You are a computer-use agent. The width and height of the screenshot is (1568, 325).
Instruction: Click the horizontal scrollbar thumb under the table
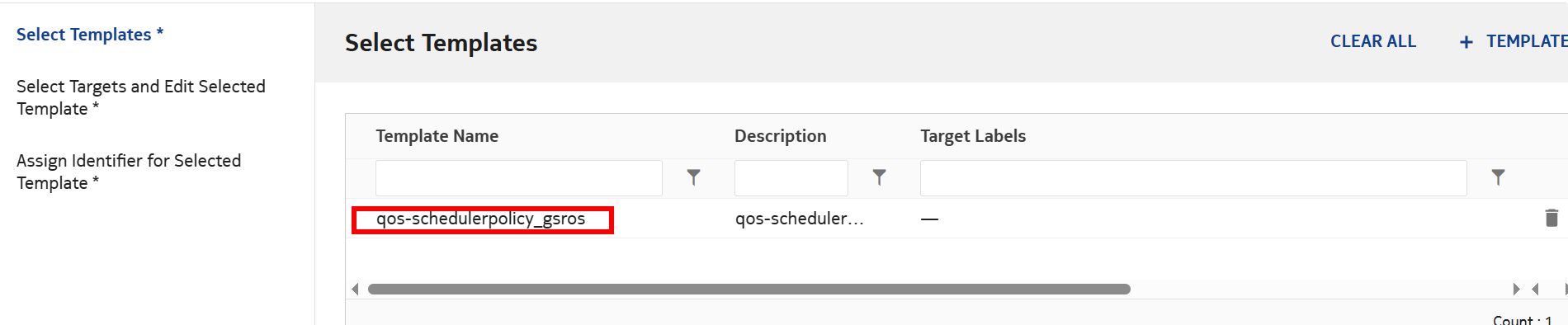(x=749, y=289)
